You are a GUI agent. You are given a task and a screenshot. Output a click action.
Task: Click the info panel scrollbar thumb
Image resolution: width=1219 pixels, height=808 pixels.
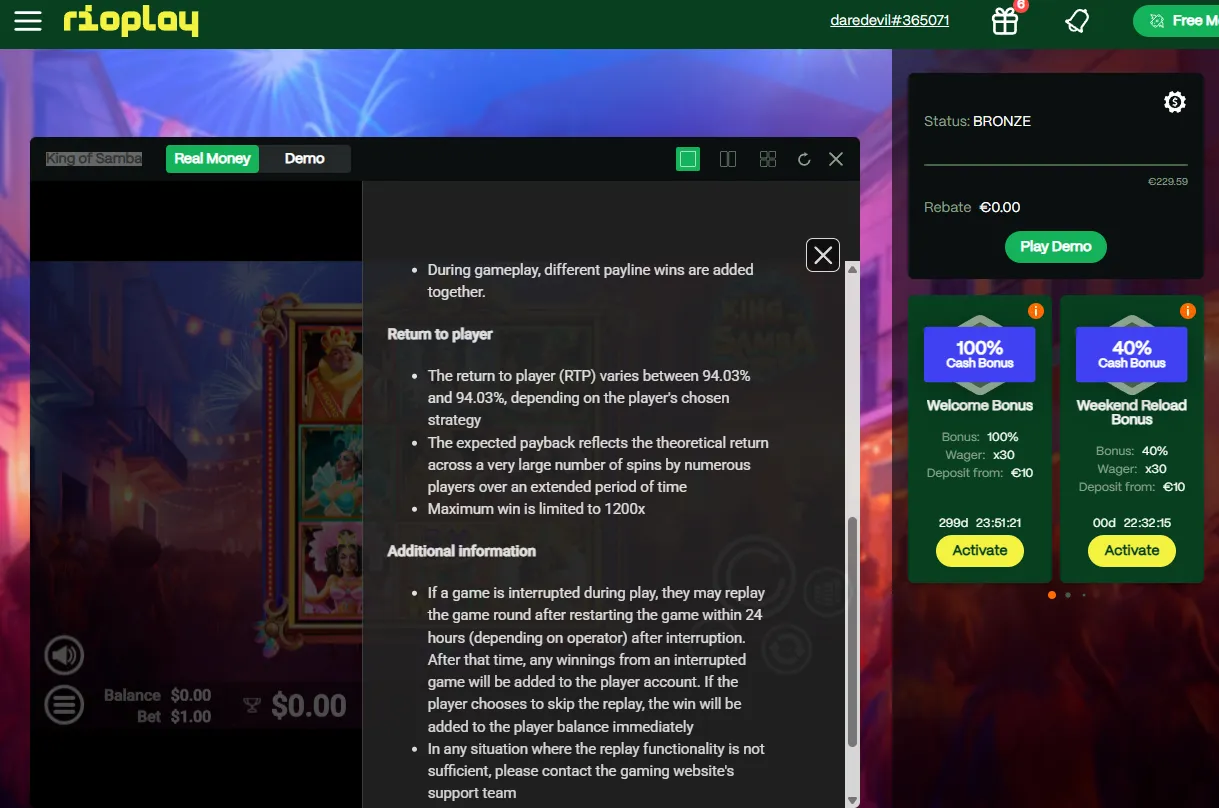coord(852,632)
